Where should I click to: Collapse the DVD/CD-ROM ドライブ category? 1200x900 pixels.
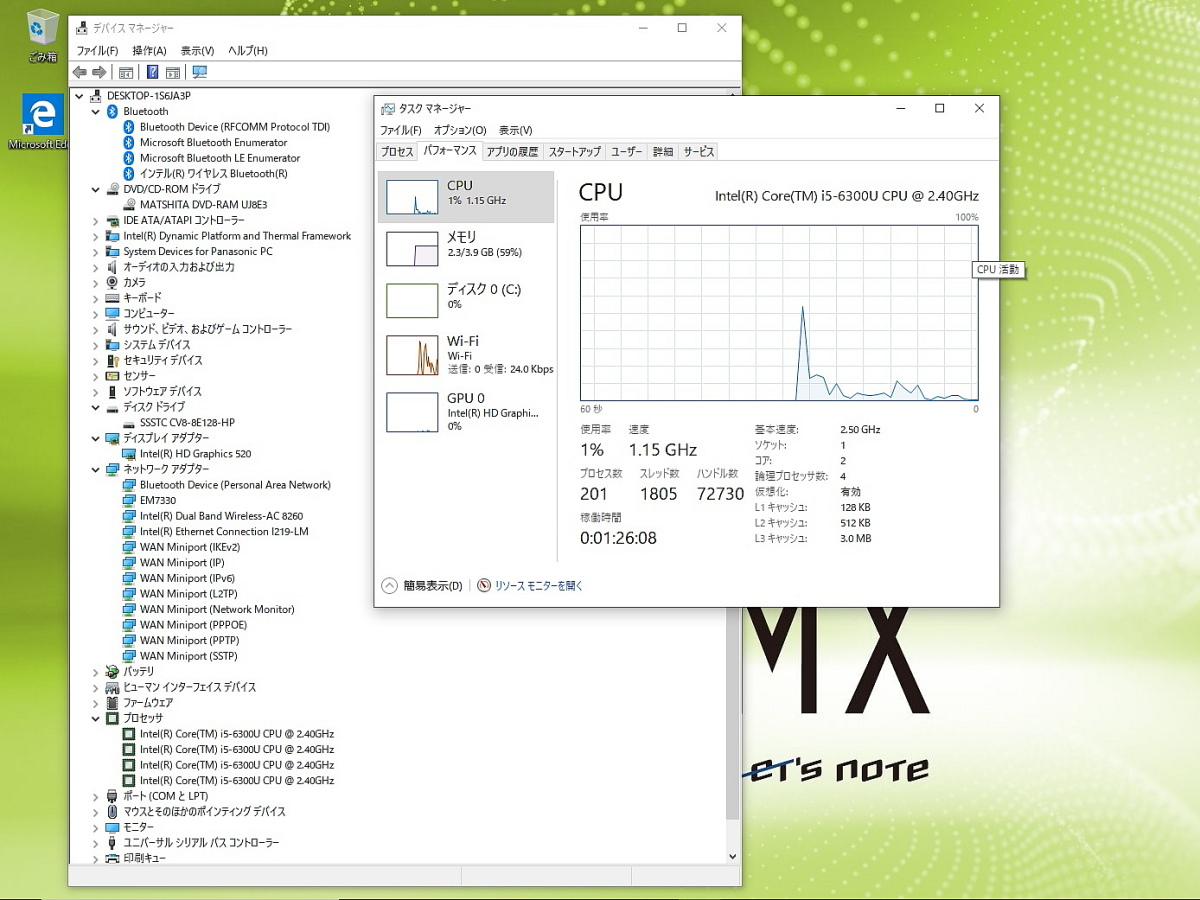(x=96, y=189)
